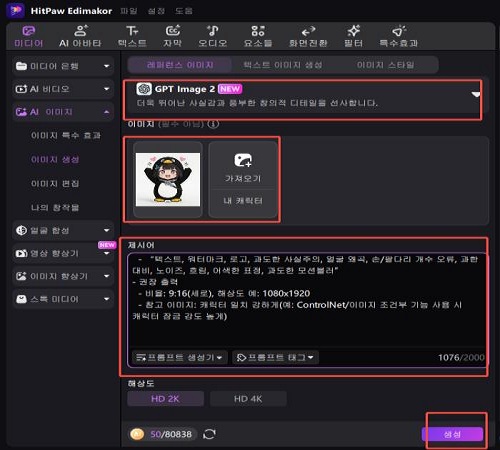Click the NEW badge beside GPT Image 2
500x450 pixels.
[230, 89]
